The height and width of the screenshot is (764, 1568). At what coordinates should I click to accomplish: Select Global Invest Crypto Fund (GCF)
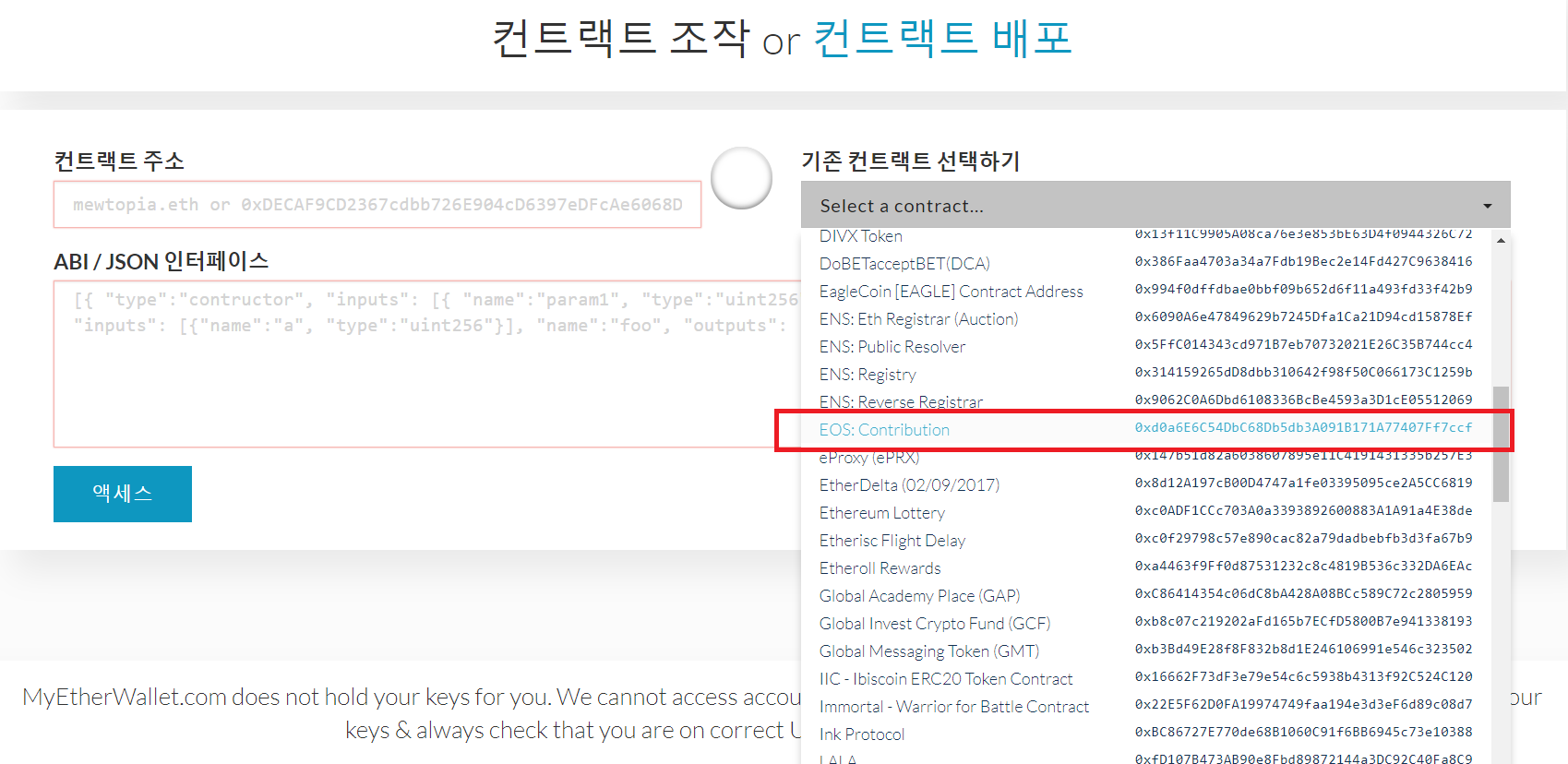(x=1147, y=623)
